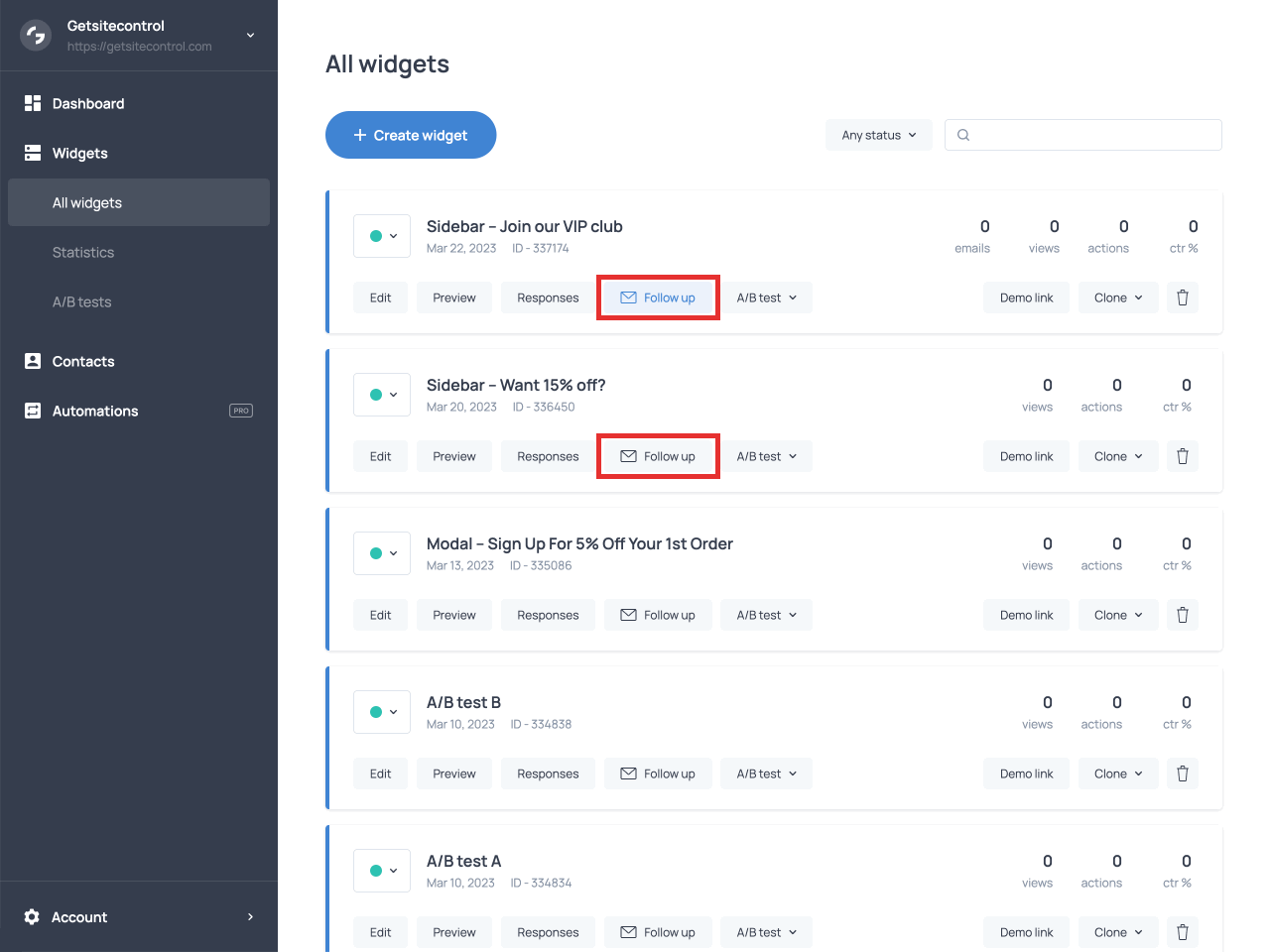Switch to the Statistics section
This screenshot has width=1270, height=952.
83,252
